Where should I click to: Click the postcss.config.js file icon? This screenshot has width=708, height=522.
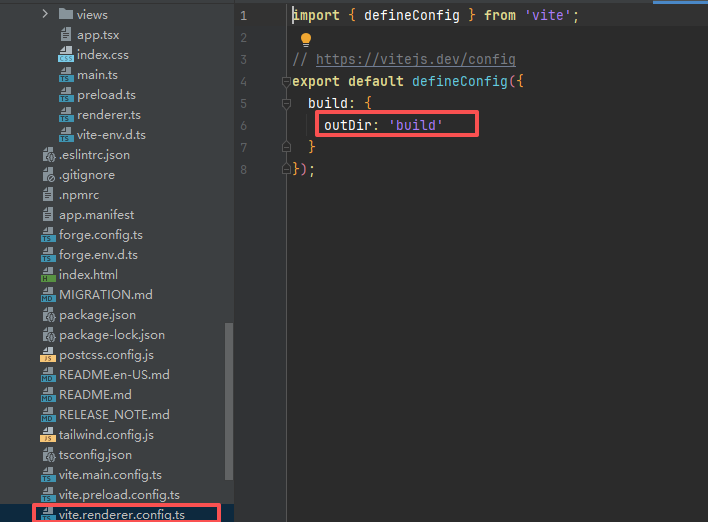coord(48,354)
